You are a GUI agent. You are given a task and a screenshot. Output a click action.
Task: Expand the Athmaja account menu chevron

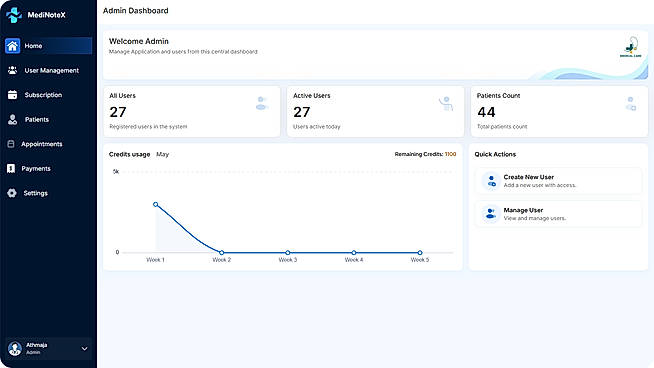click(x=84, y=349)
